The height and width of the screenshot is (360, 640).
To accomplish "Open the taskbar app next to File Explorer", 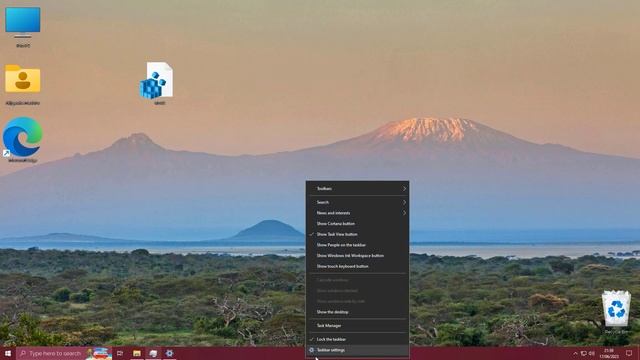I will click(x=153, y=353).
